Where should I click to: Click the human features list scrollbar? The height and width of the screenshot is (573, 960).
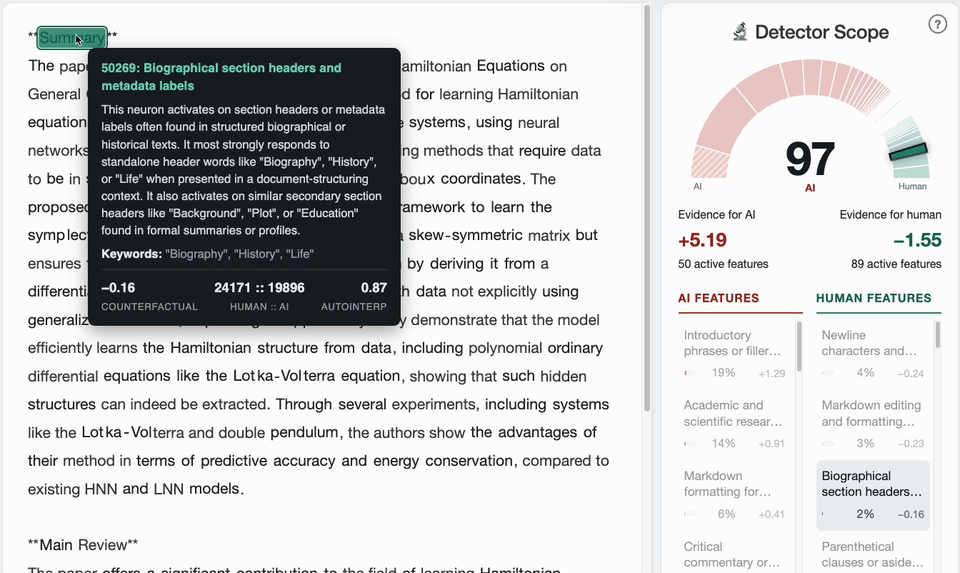pos(938,335)
